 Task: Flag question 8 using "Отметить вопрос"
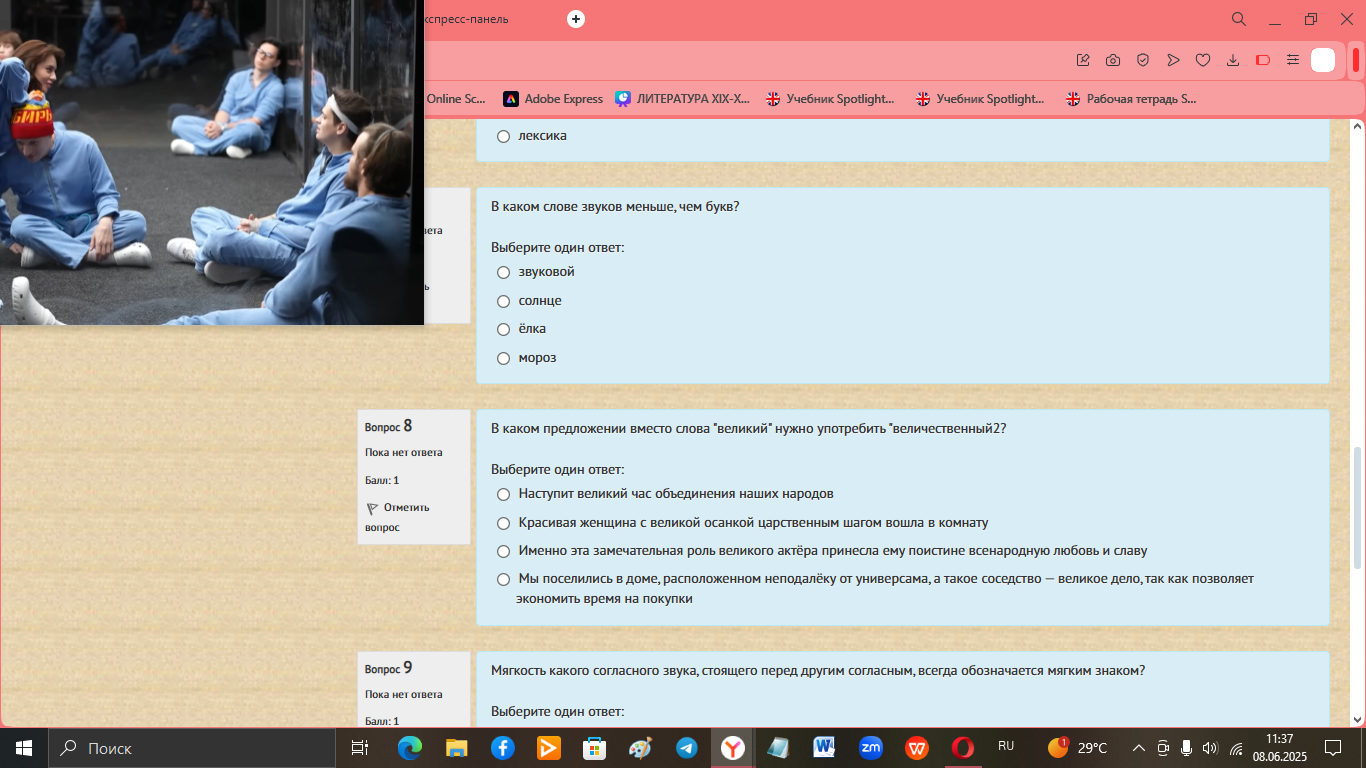click(x=398, y=517)
